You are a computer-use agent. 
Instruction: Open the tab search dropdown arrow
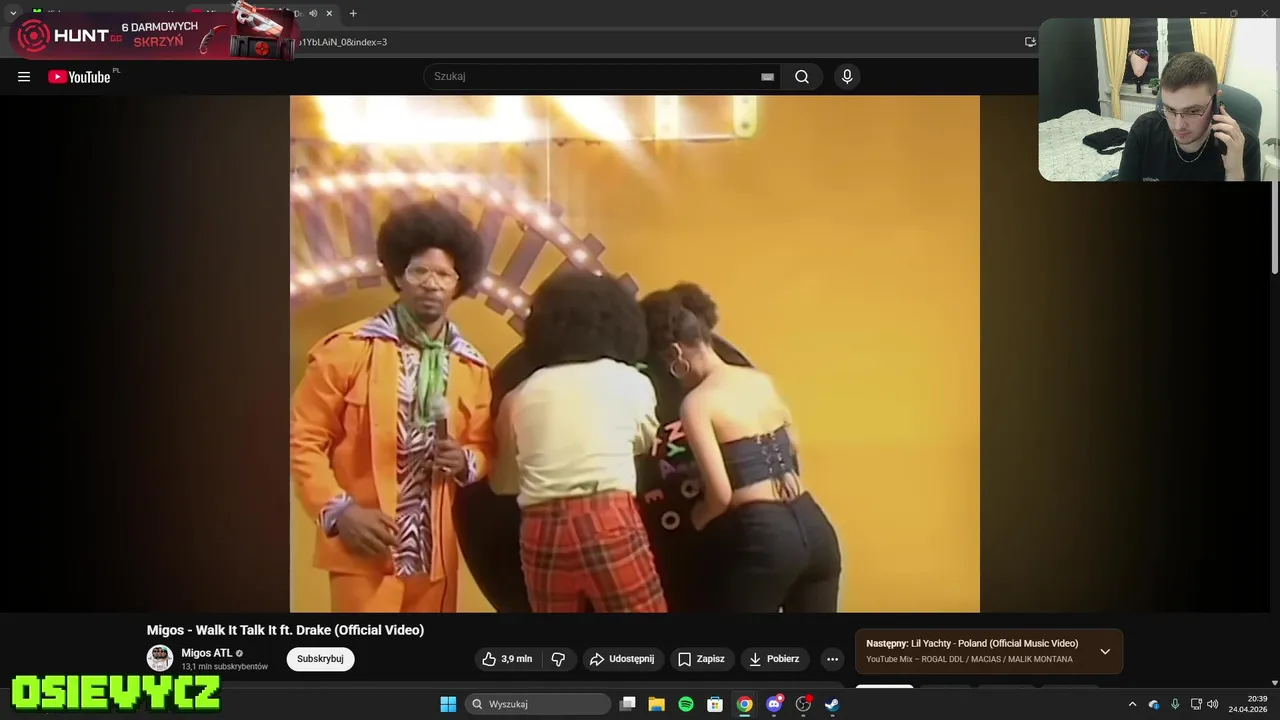pos(13,13)
